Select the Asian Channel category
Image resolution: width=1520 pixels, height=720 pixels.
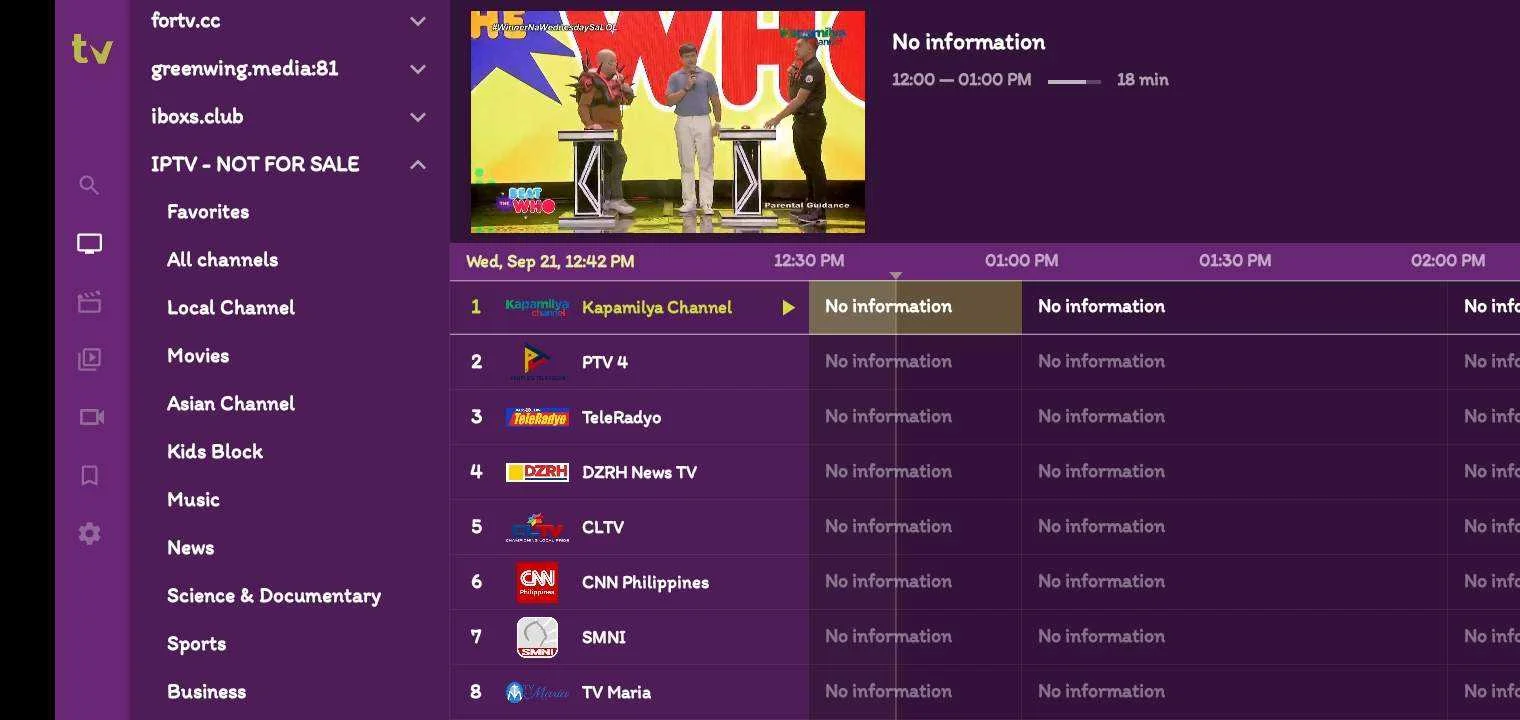tap(231, 404)
